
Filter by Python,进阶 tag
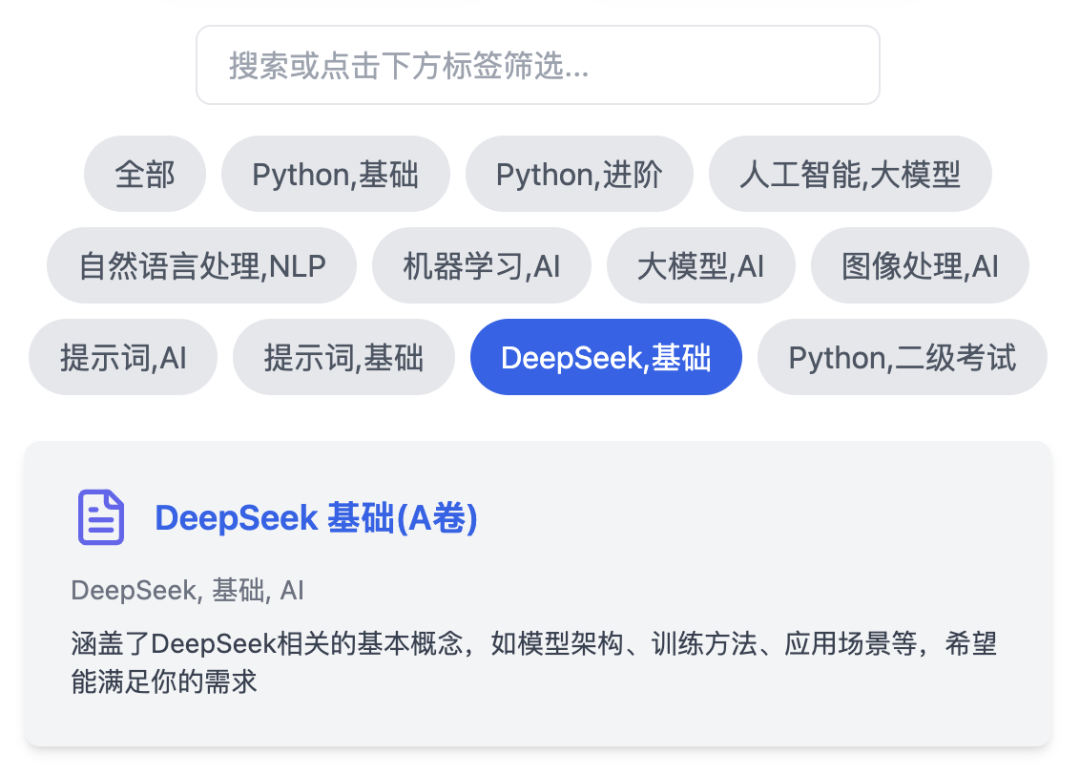(x=579, y=174)
